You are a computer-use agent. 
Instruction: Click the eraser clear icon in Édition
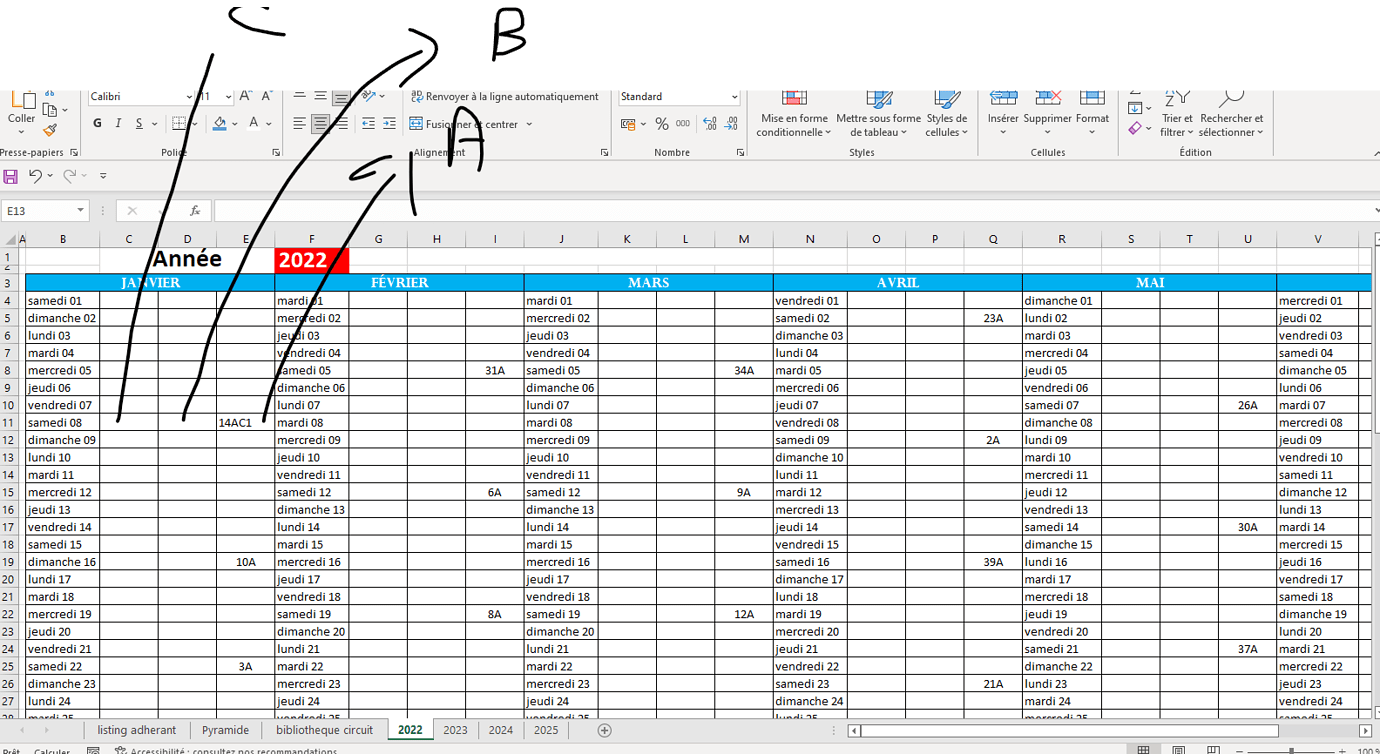point(1135,128)
